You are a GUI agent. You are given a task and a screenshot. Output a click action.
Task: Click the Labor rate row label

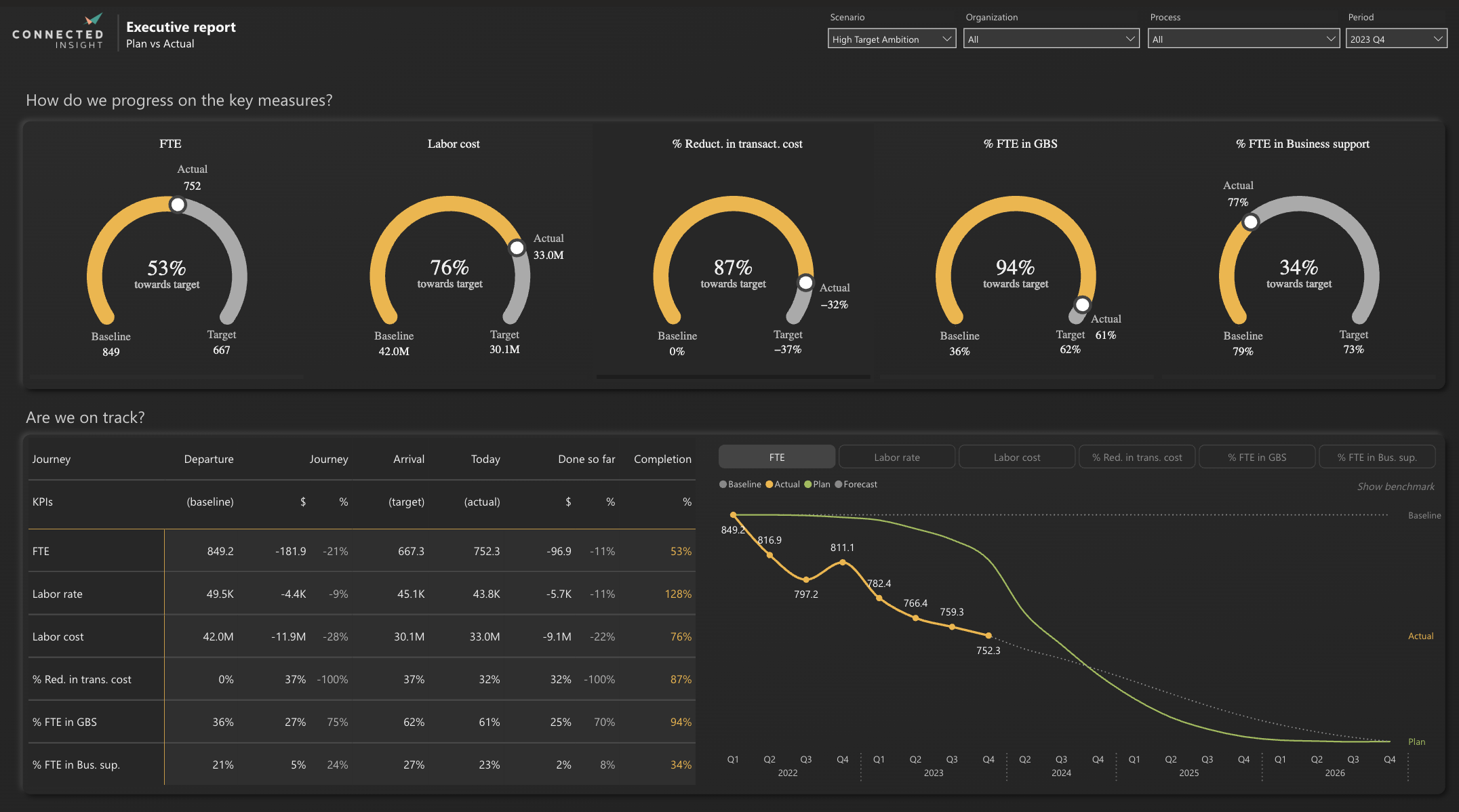[58, 594]
